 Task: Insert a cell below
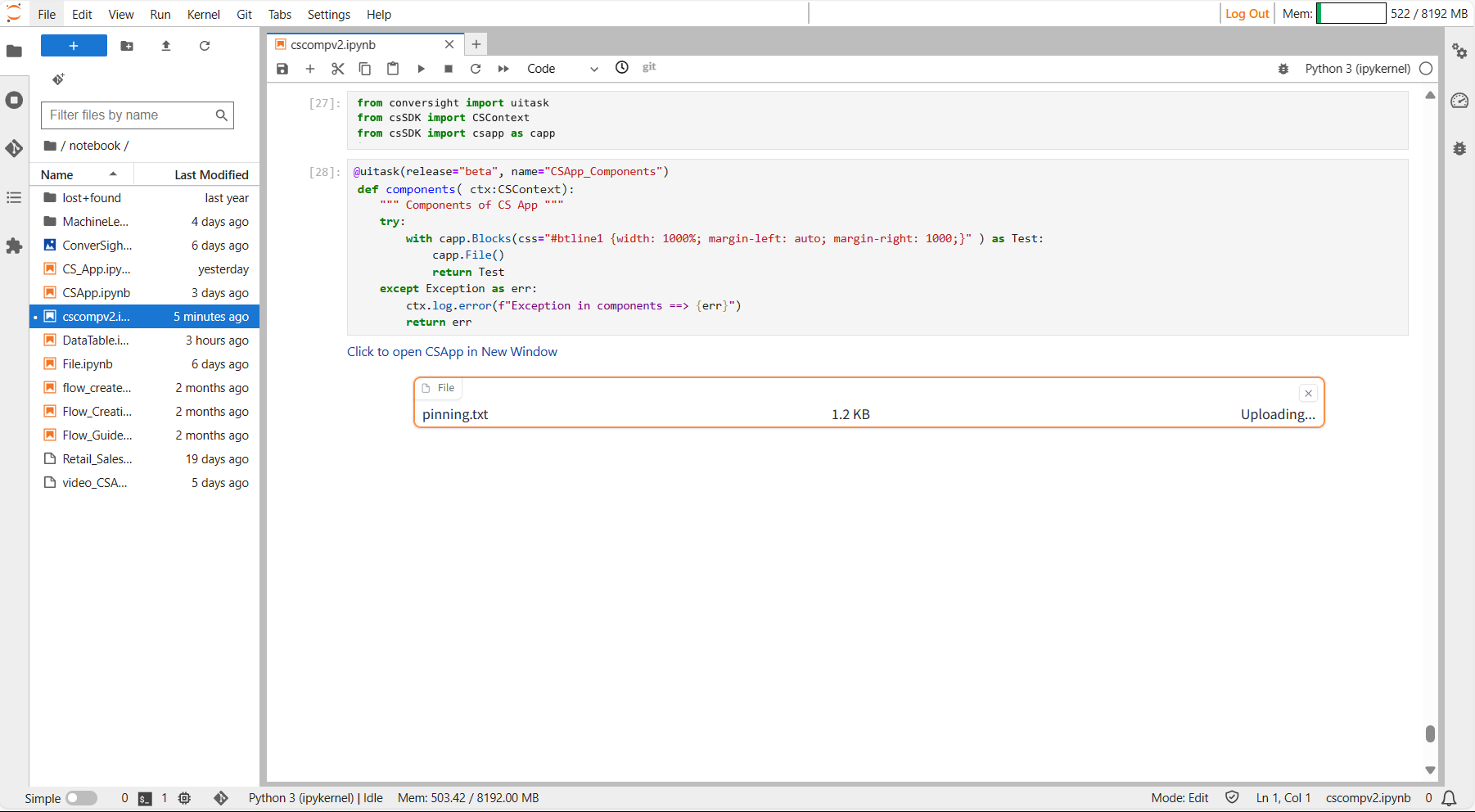tap(310, 69)
